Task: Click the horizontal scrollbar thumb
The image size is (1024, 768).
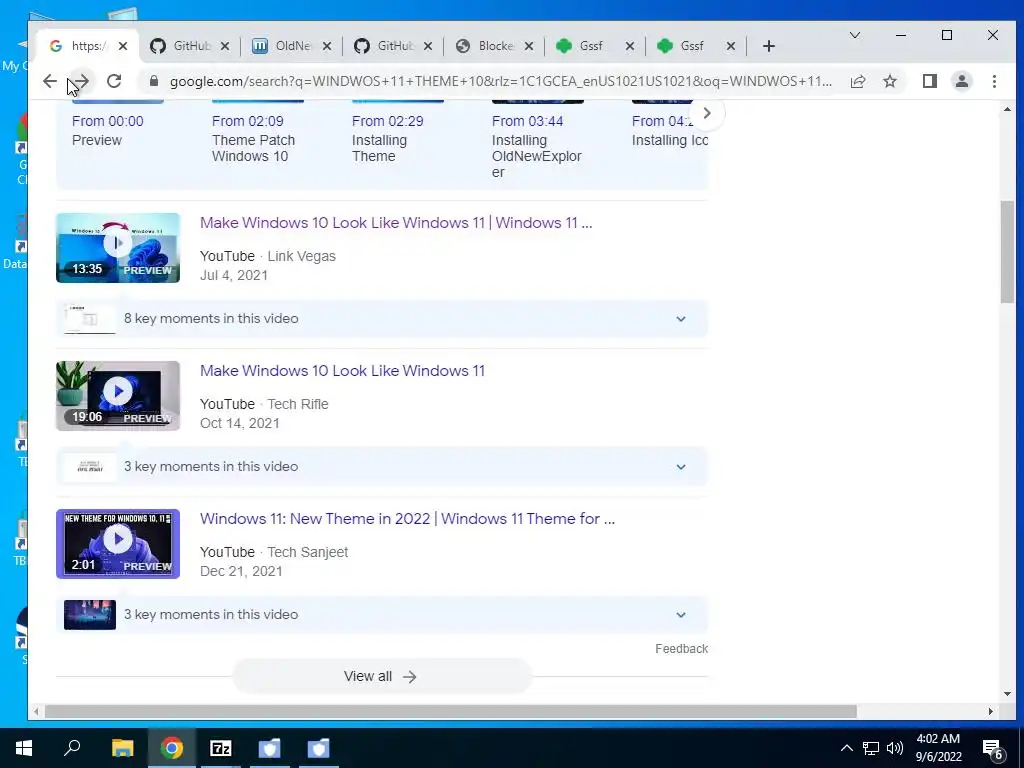Action: click(451, 711)
